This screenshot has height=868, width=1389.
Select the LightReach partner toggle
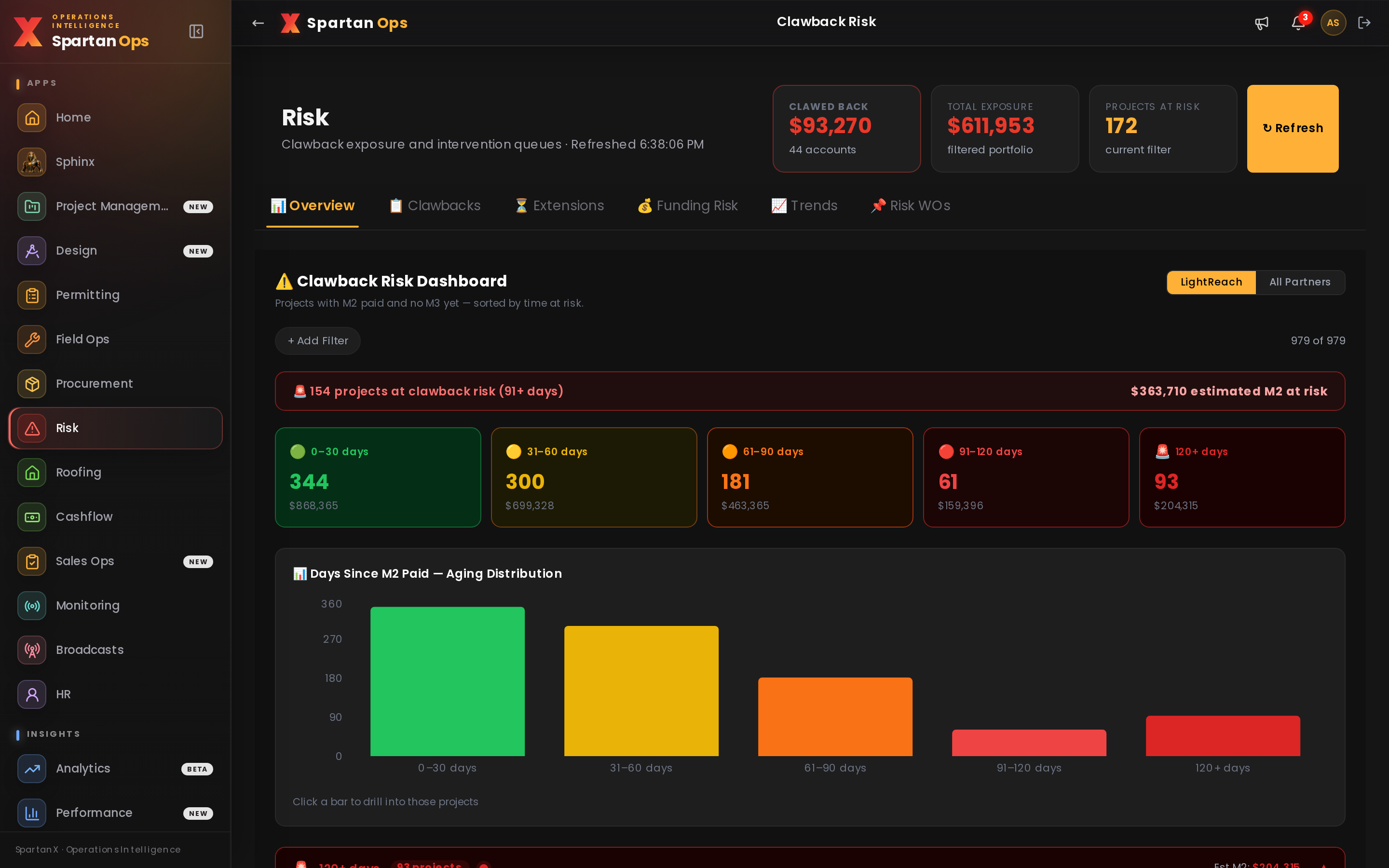pos(1211,282)
